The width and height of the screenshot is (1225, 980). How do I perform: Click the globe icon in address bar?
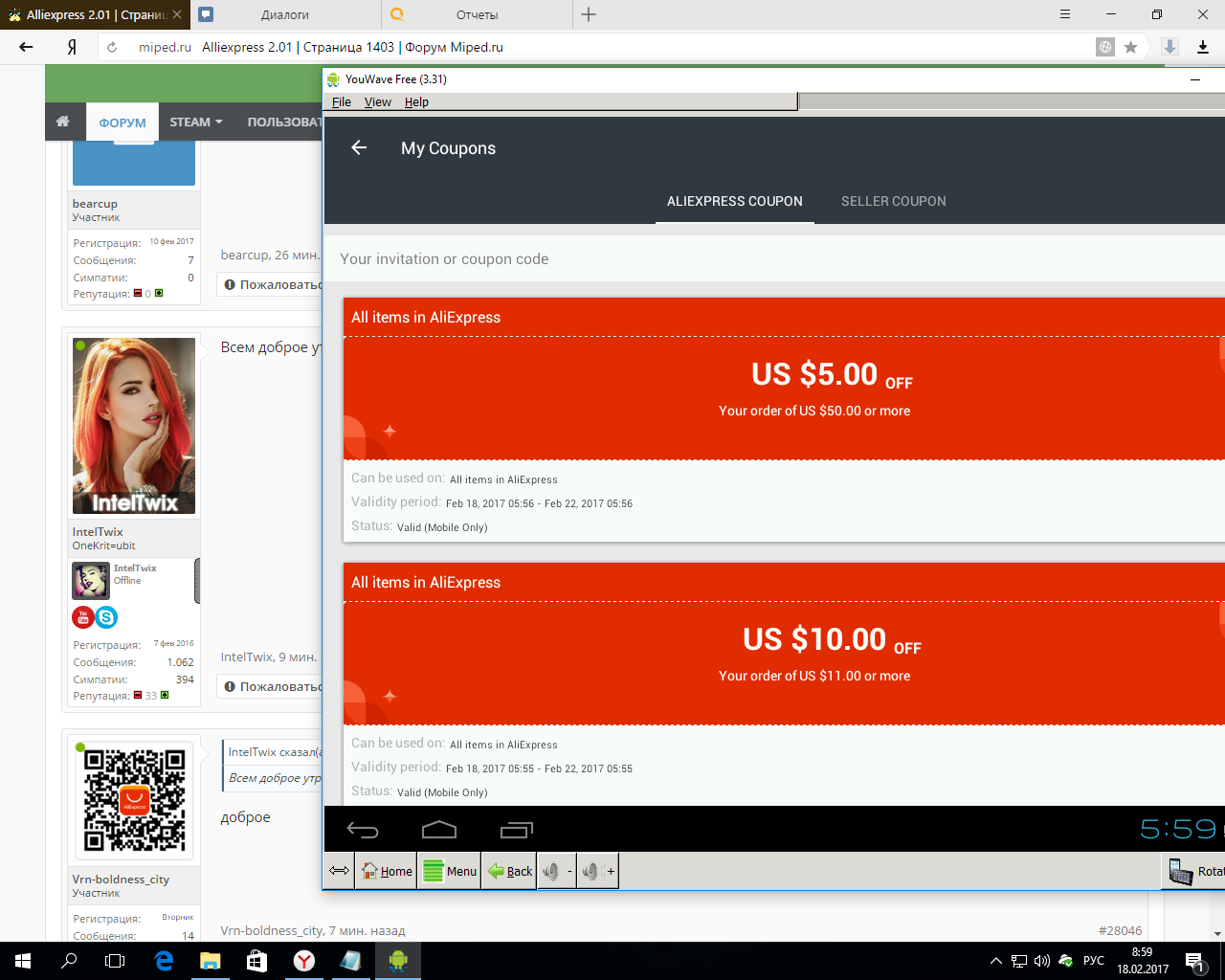[x=1105, y=47]
